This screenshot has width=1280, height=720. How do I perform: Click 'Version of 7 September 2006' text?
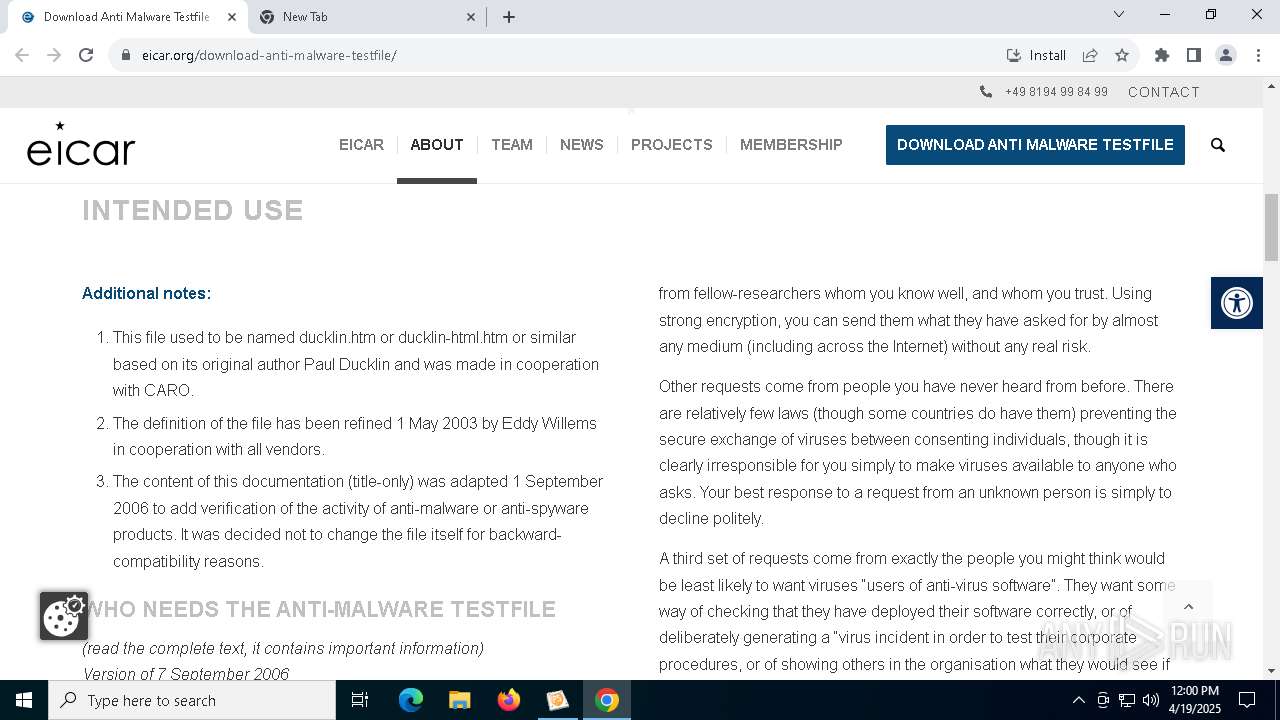coord(186,674)
